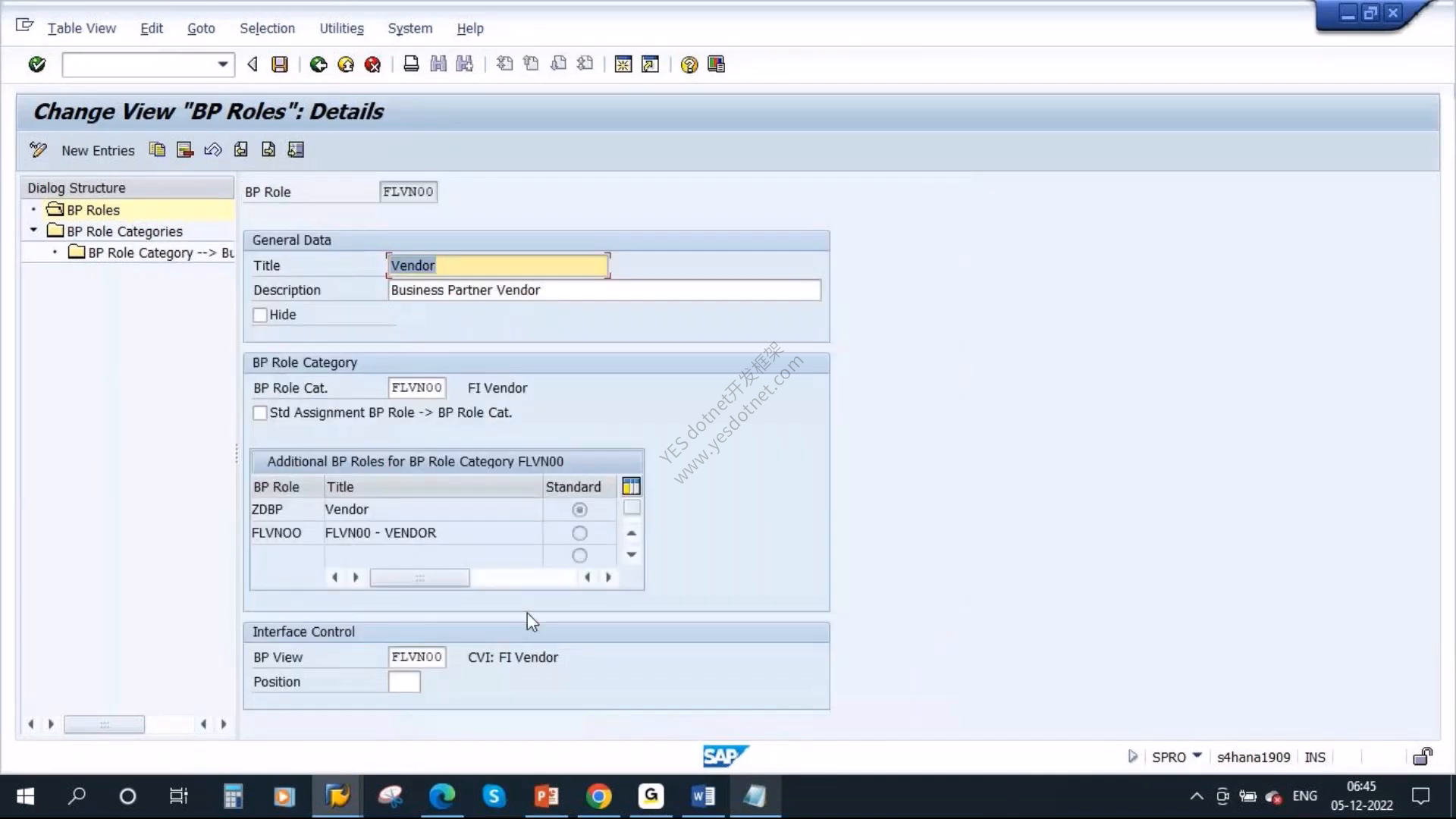Click the green Back arrow icon
The width and height of the screenshot is (1456, 819).
pos(318,64)
